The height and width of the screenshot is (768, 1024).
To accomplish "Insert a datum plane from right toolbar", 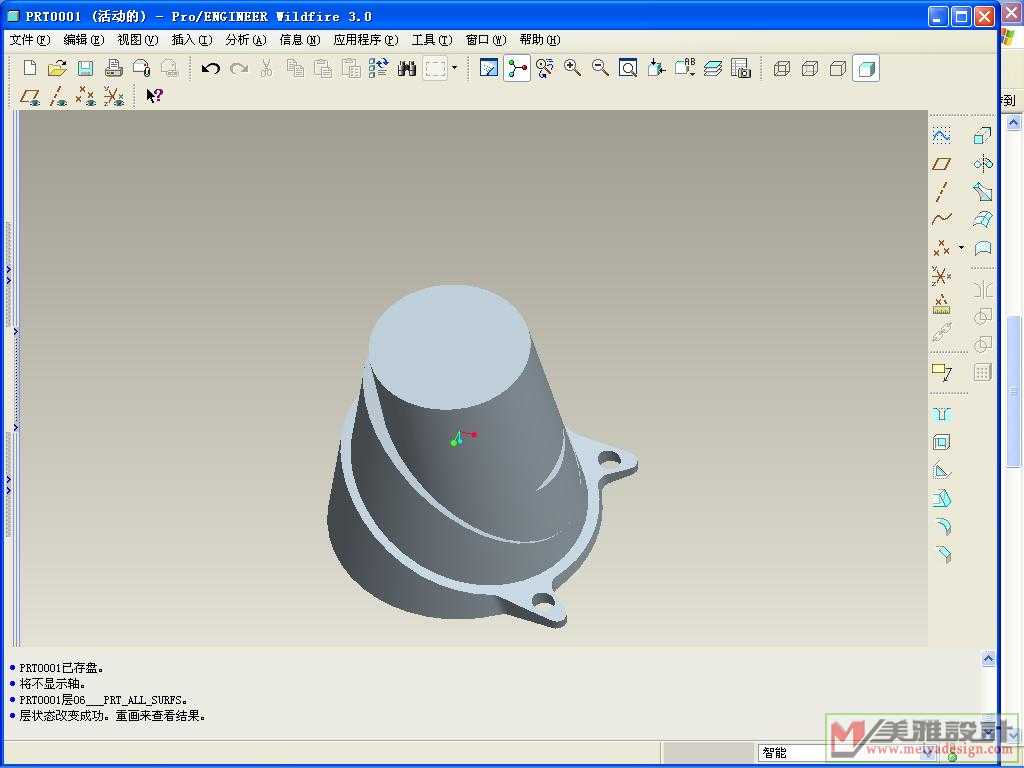I will pos(941,164).
